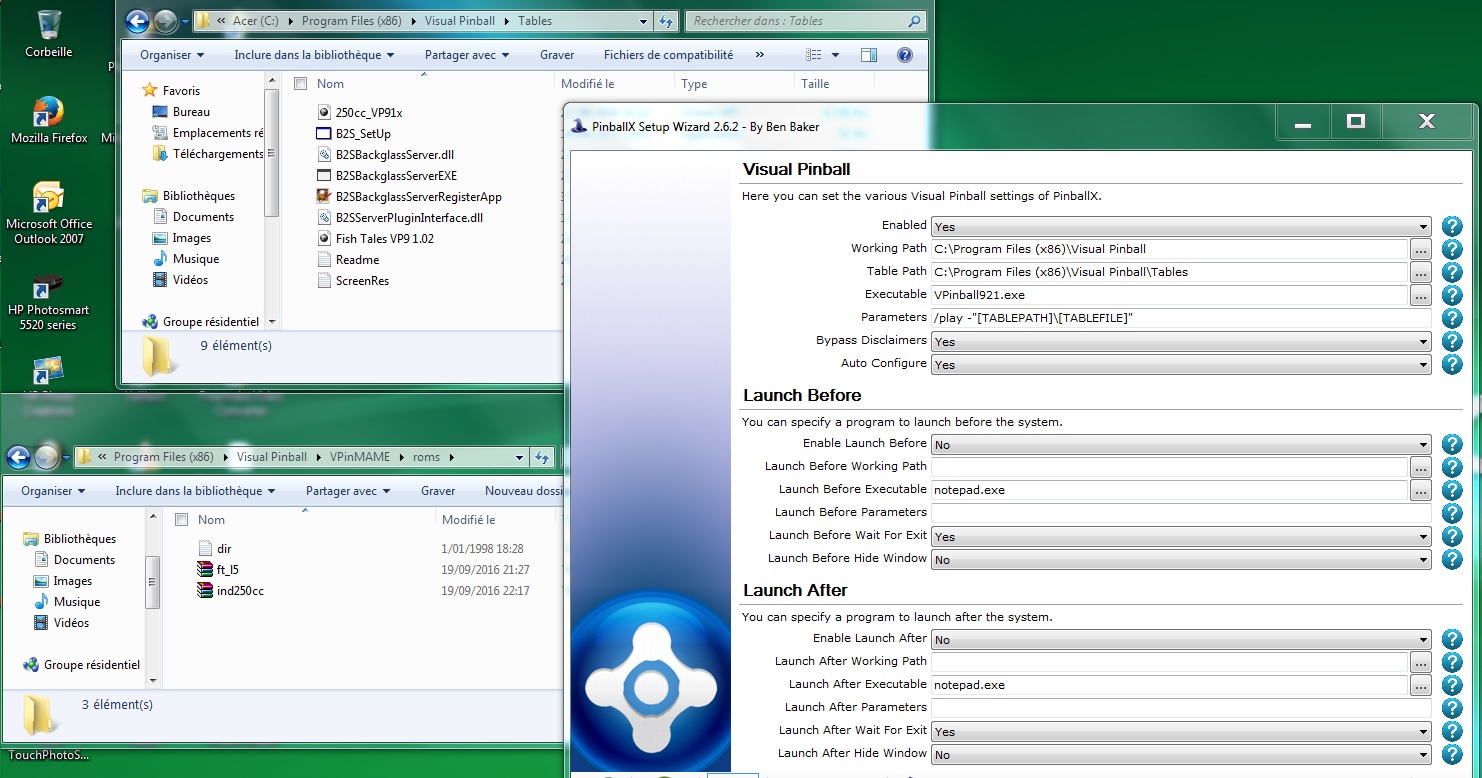This screenshot has width=1482, height=778.
Task: Click search box Rechercher dans Tables
Action: [805, 21]
